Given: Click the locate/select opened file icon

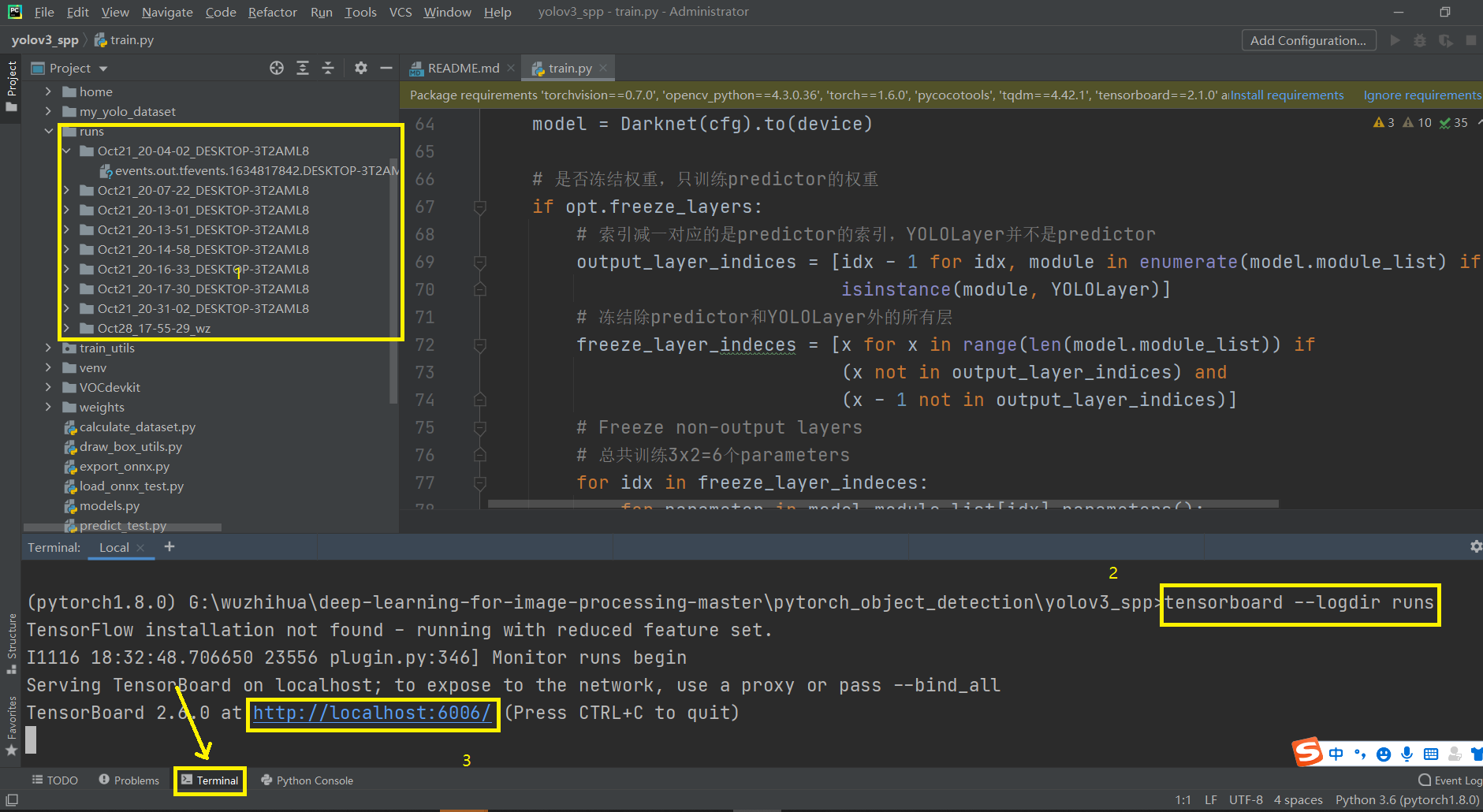Looking at the screenshot, I should (x=277, y=68).
